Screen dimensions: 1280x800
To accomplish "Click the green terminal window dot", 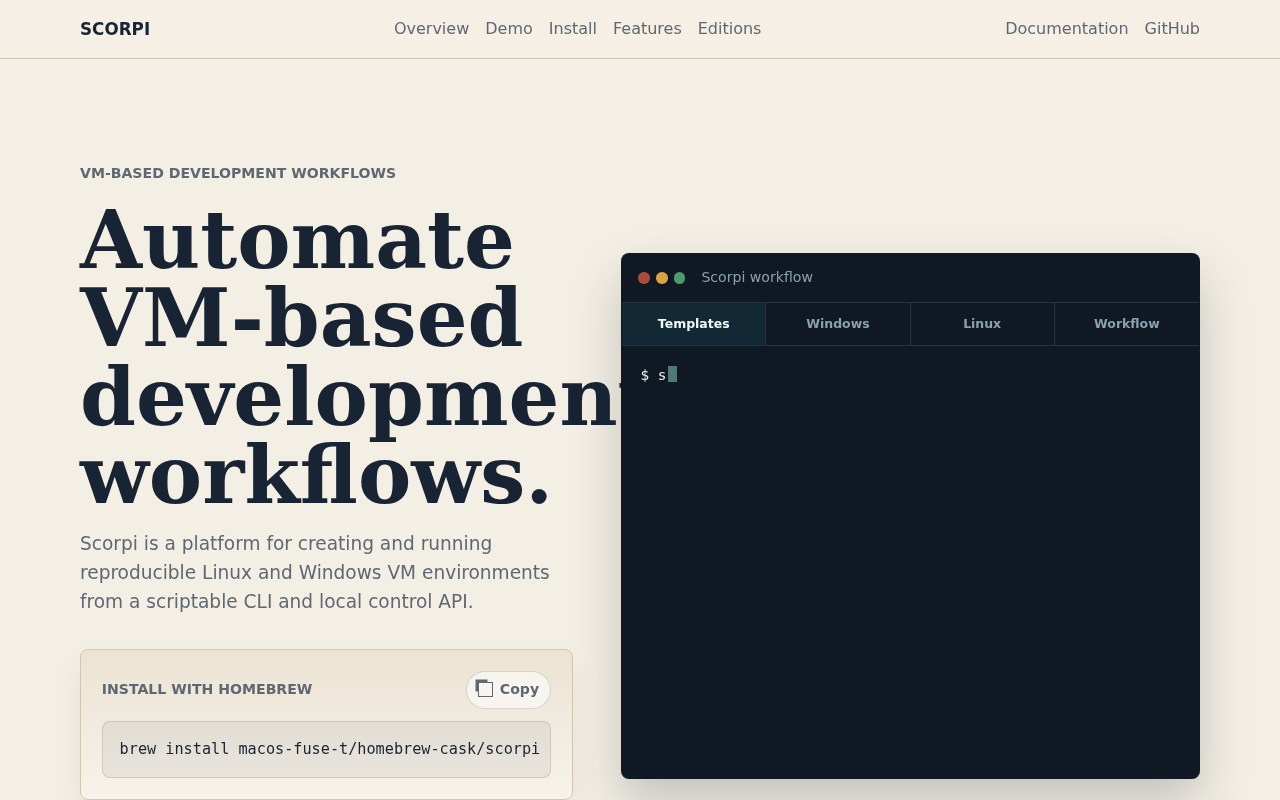I will (x=680, y=278).
